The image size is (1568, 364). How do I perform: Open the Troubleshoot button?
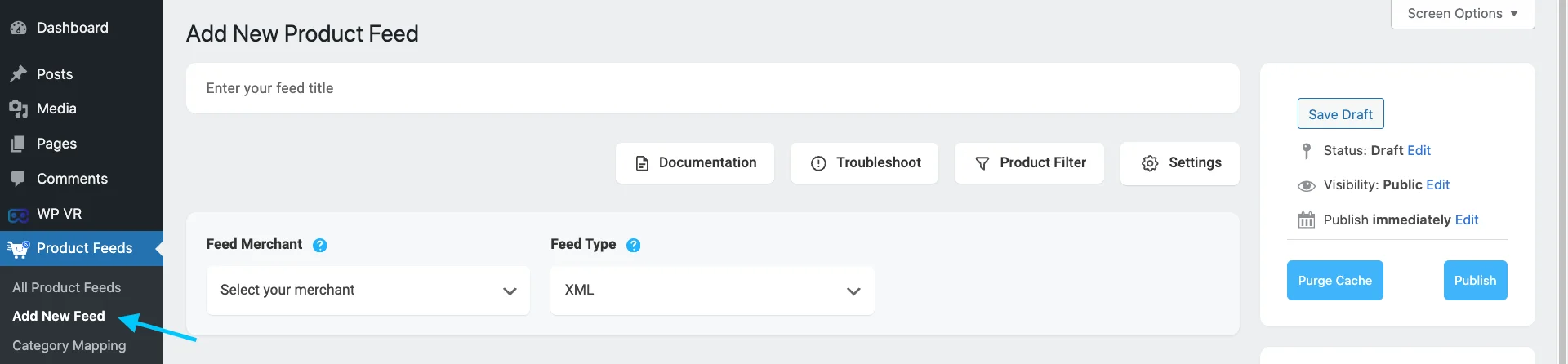coord(864,163)
